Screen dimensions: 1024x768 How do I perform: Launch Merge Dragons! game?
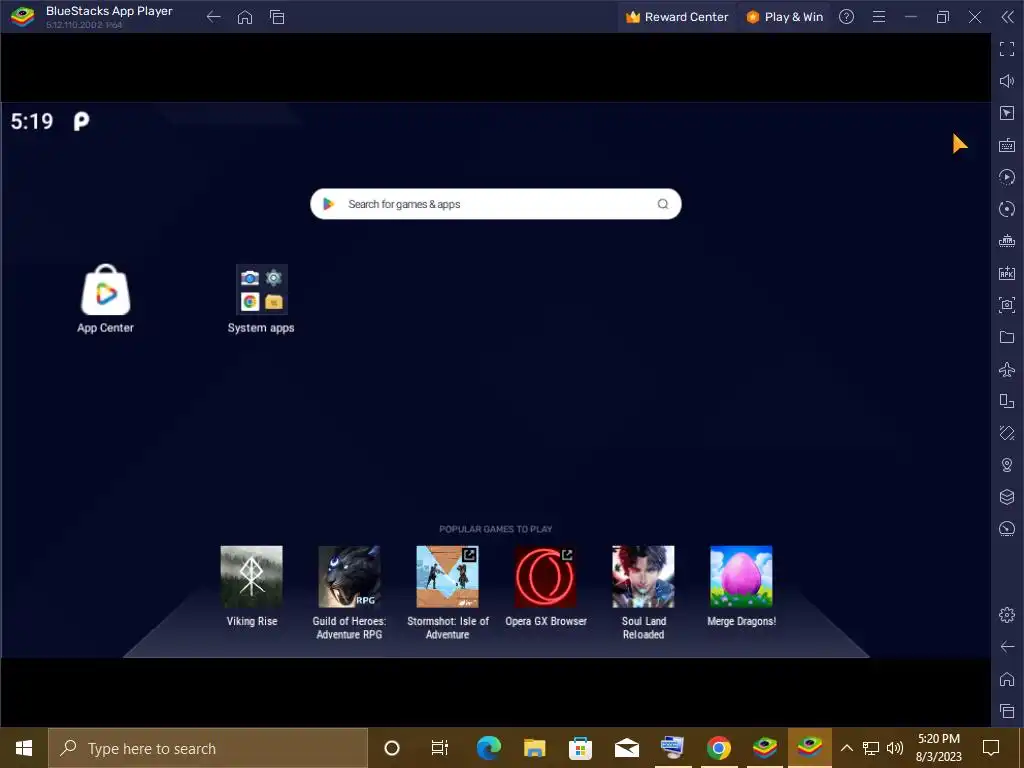click(741, 577)
